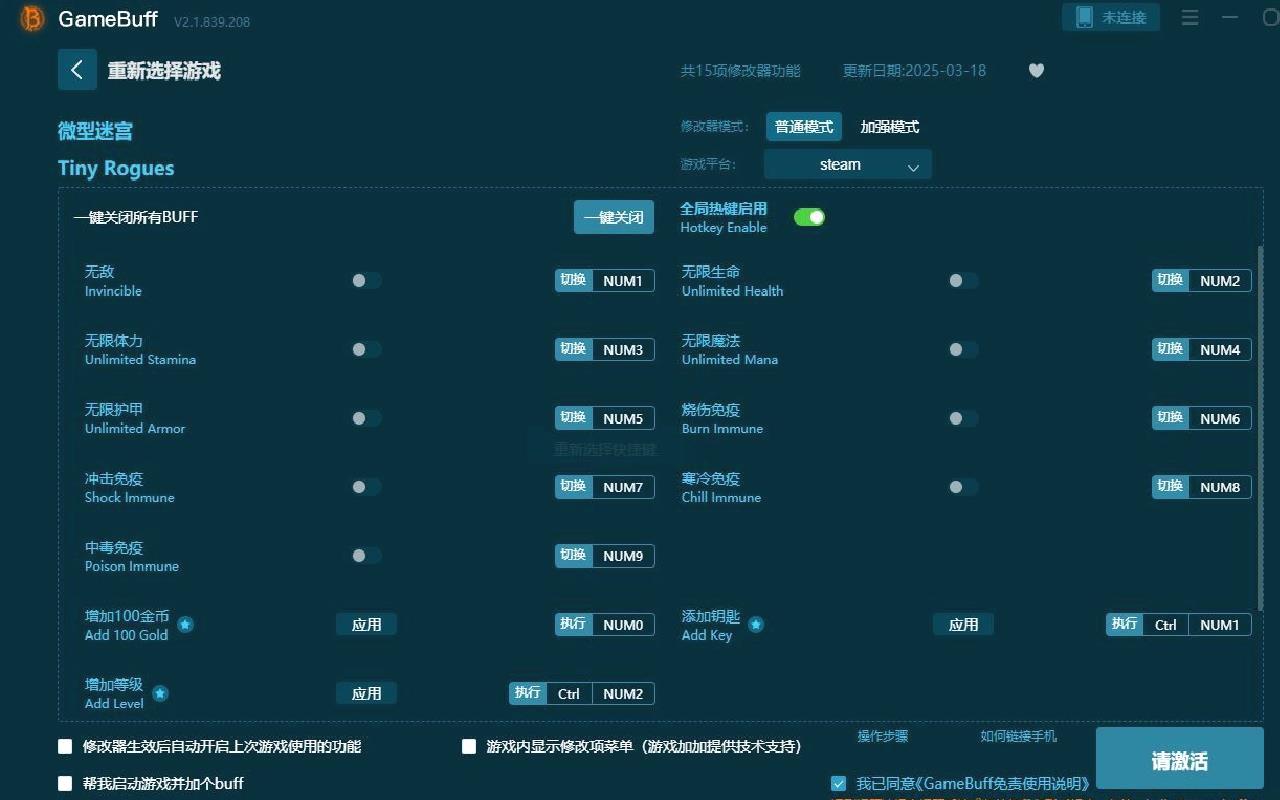Click 应用 for Add Level
Image resolution: width=1280 pixels, height=800 pixels.
[x=367, y=693]
